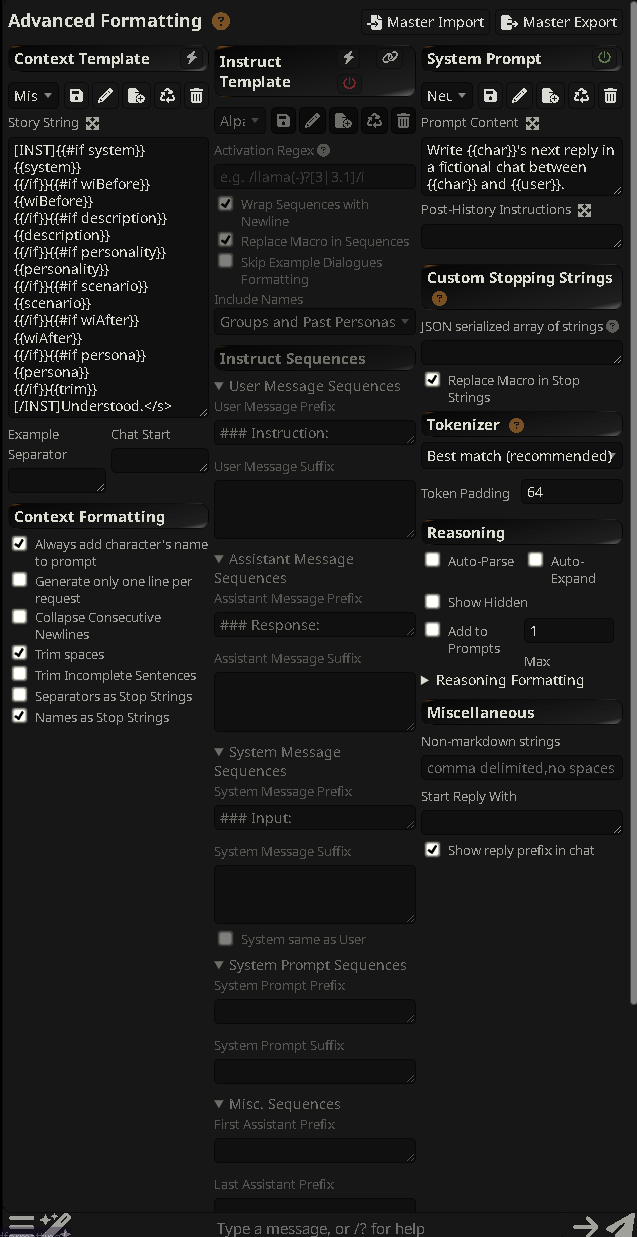The image size is (637, 1237).
Task: Open the Advanced Formatting help question icon
Action: point(221,21)
